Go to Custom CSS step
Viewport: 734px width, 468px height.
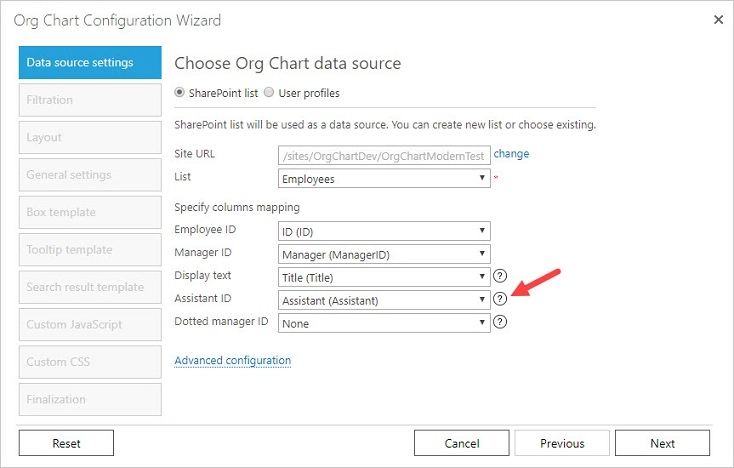click(90, 362)
